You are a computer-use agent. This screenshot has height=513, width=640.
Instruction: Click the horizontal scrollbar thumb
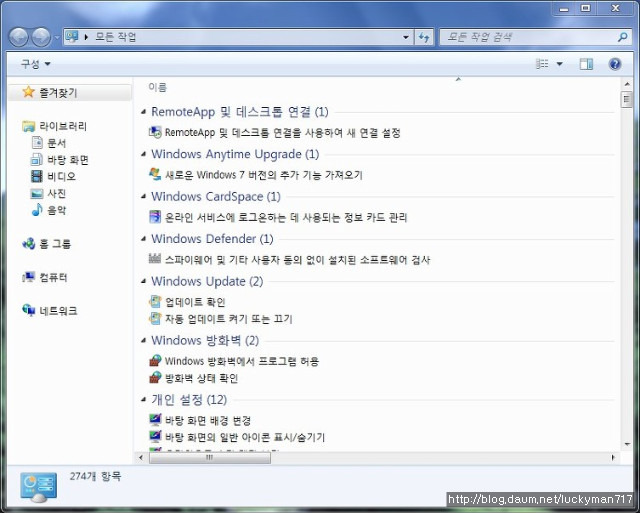point(209,457)
